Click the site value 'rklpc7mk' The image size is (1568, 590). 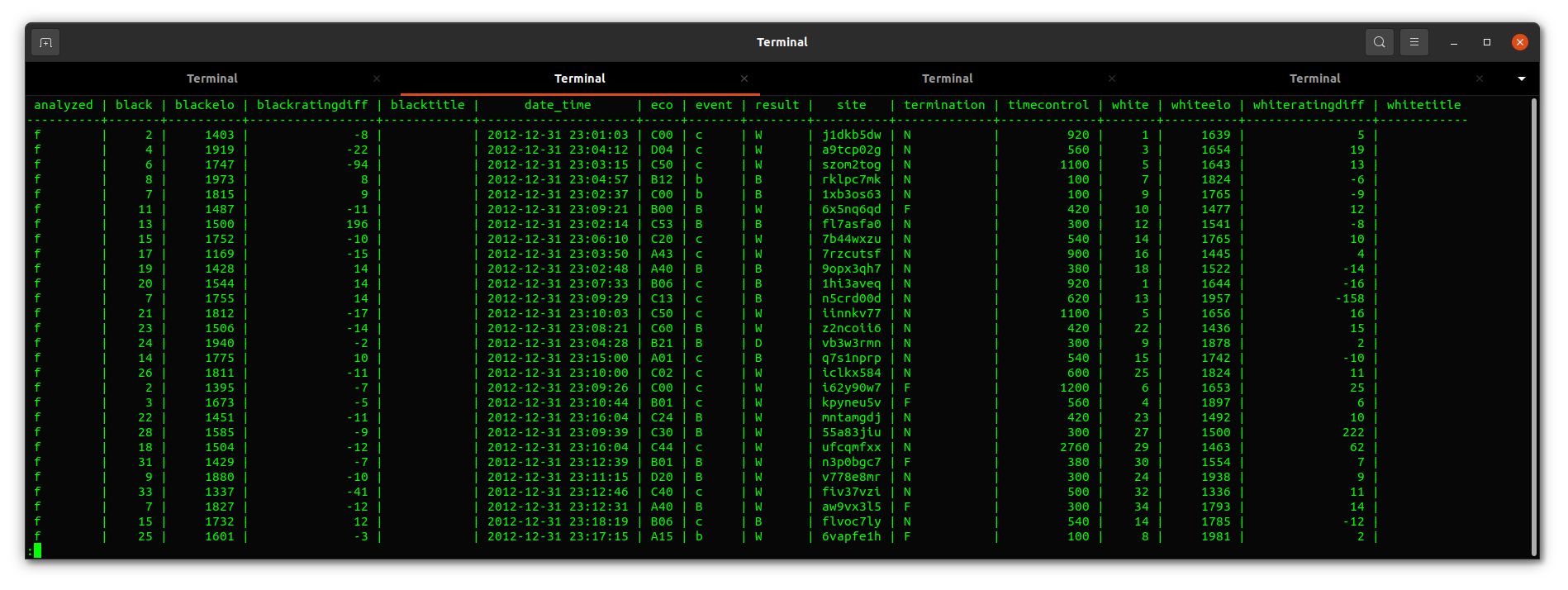852,179
